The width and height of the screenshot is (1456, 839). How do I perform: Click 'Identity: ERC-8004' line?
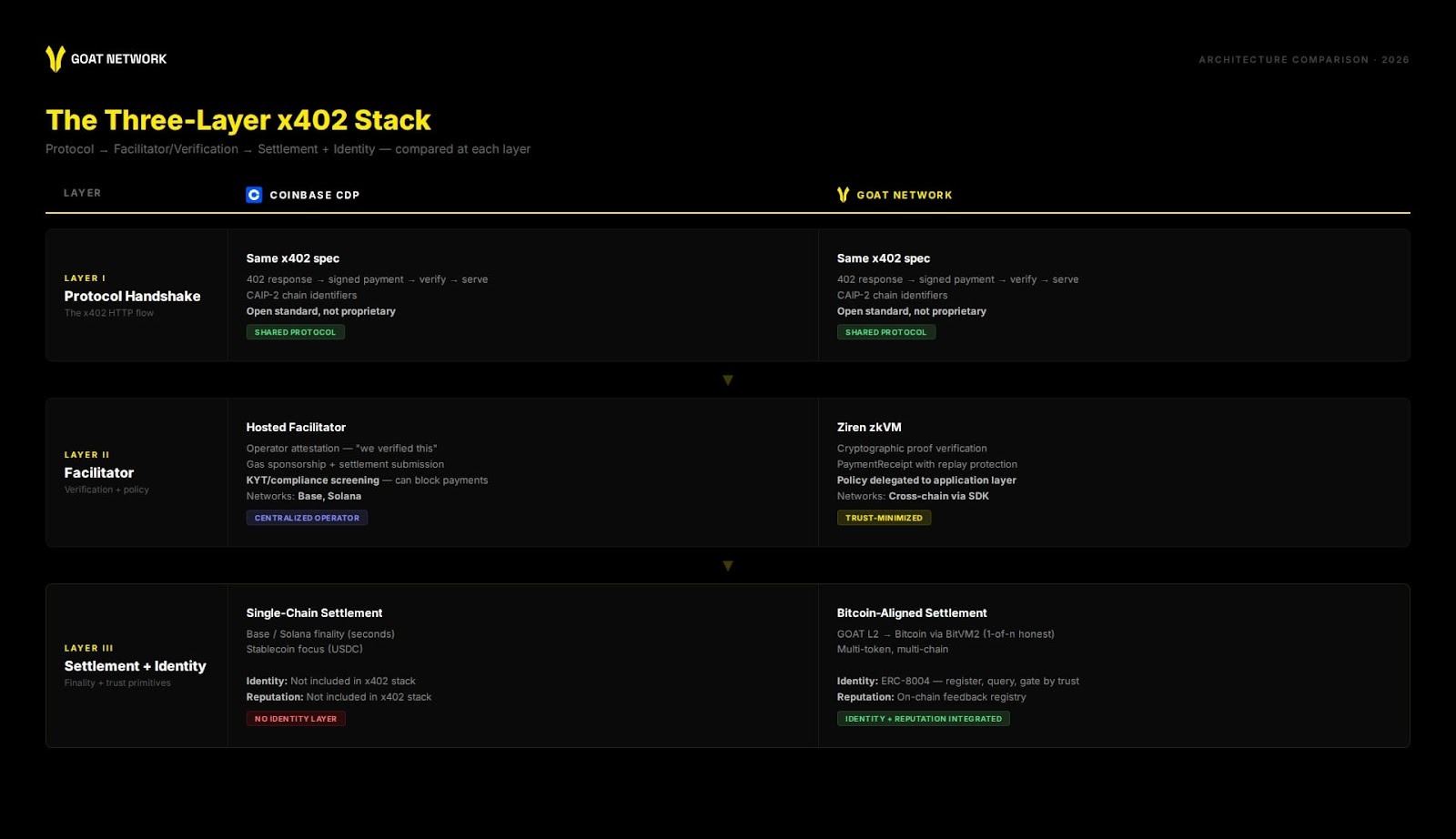[958, 682]
